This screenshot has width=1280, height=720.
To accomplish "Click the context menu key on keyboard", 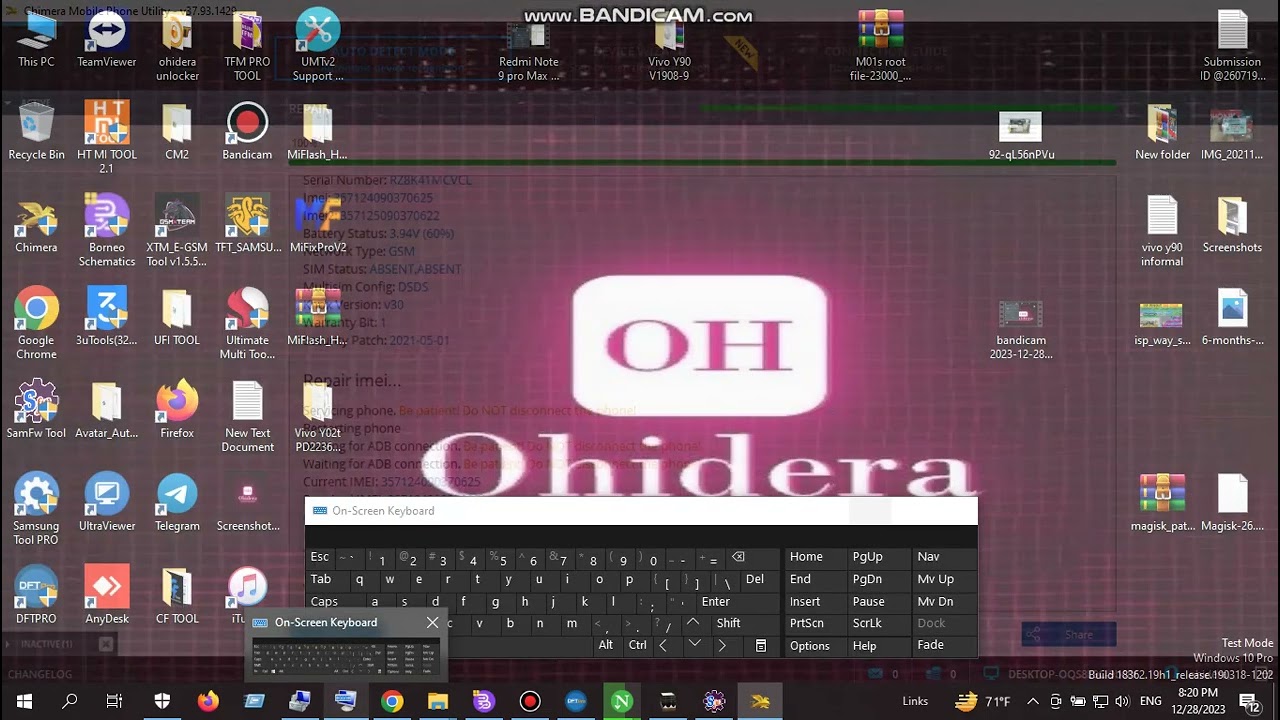I will (x=761, y=646).
